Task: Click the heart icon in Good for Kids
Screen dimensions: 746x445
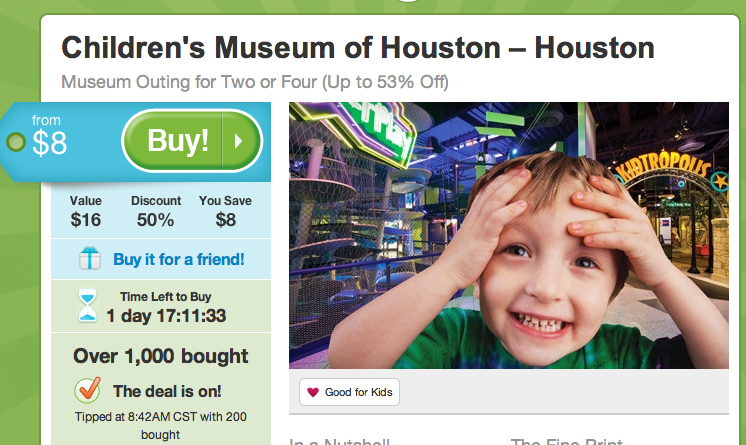Action: [x=313, y=392]
